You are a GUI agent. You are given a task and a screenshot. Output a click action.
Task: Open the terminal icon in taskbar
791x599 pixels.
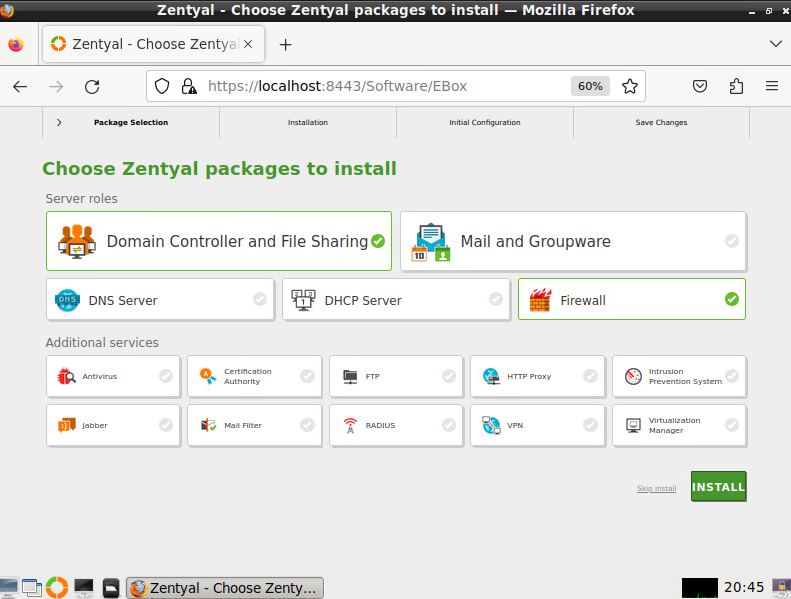pyautogui.click(x=84, y=587)
